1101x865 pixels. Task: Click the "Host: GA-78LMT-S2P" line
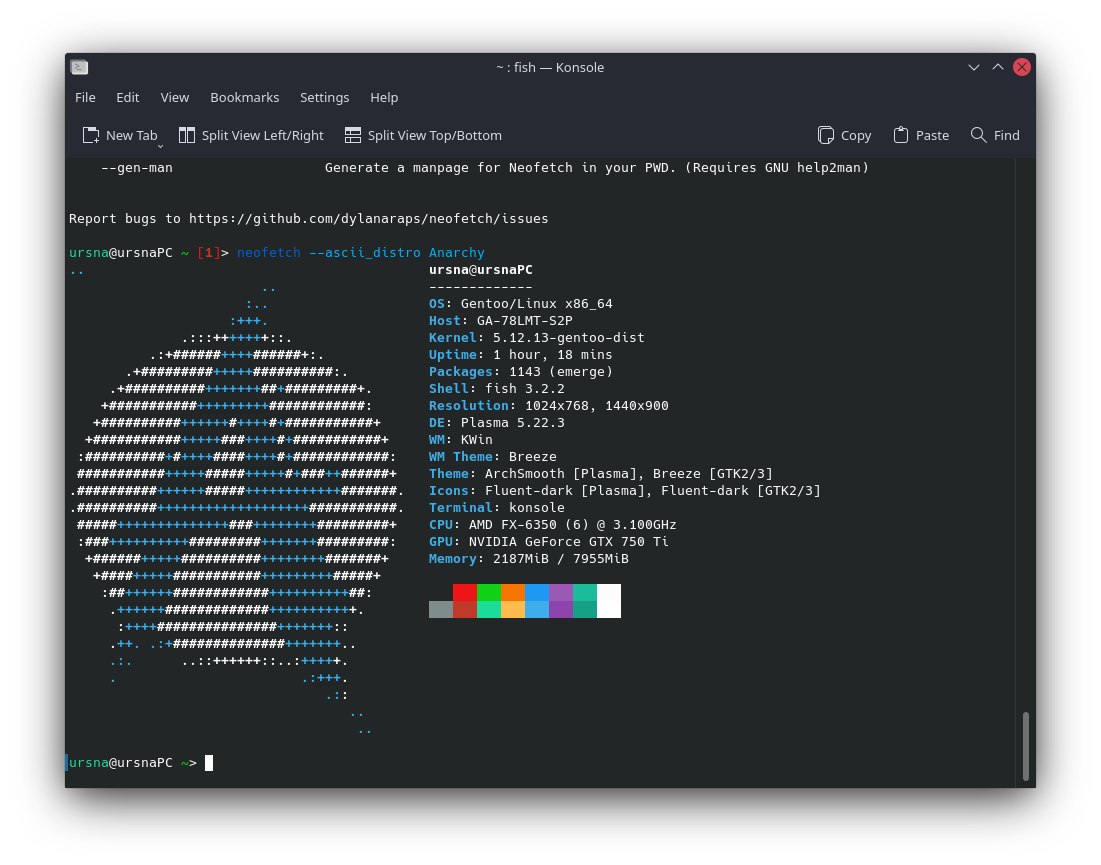[x=501, y=321]
